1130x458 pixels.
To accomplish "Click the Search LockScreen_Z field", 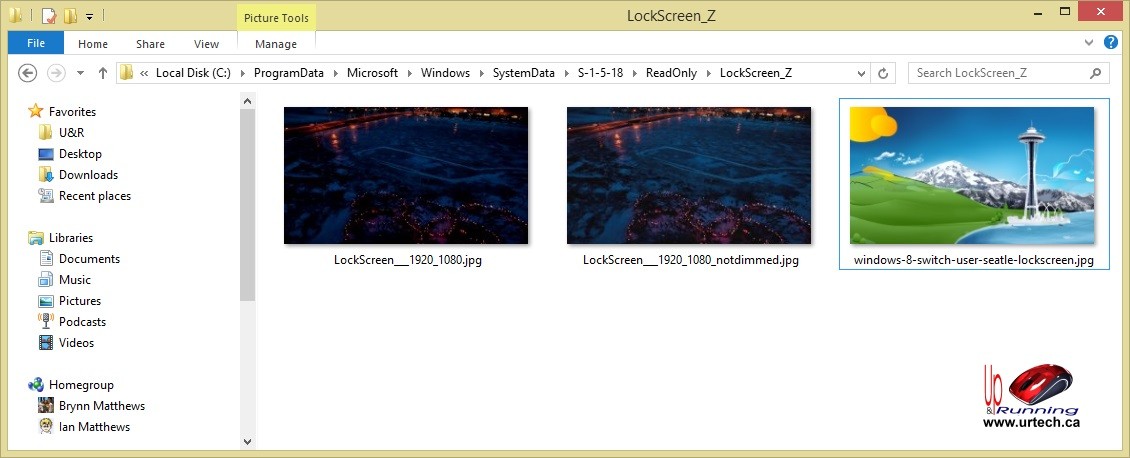I will click(x=1000, y=73).
